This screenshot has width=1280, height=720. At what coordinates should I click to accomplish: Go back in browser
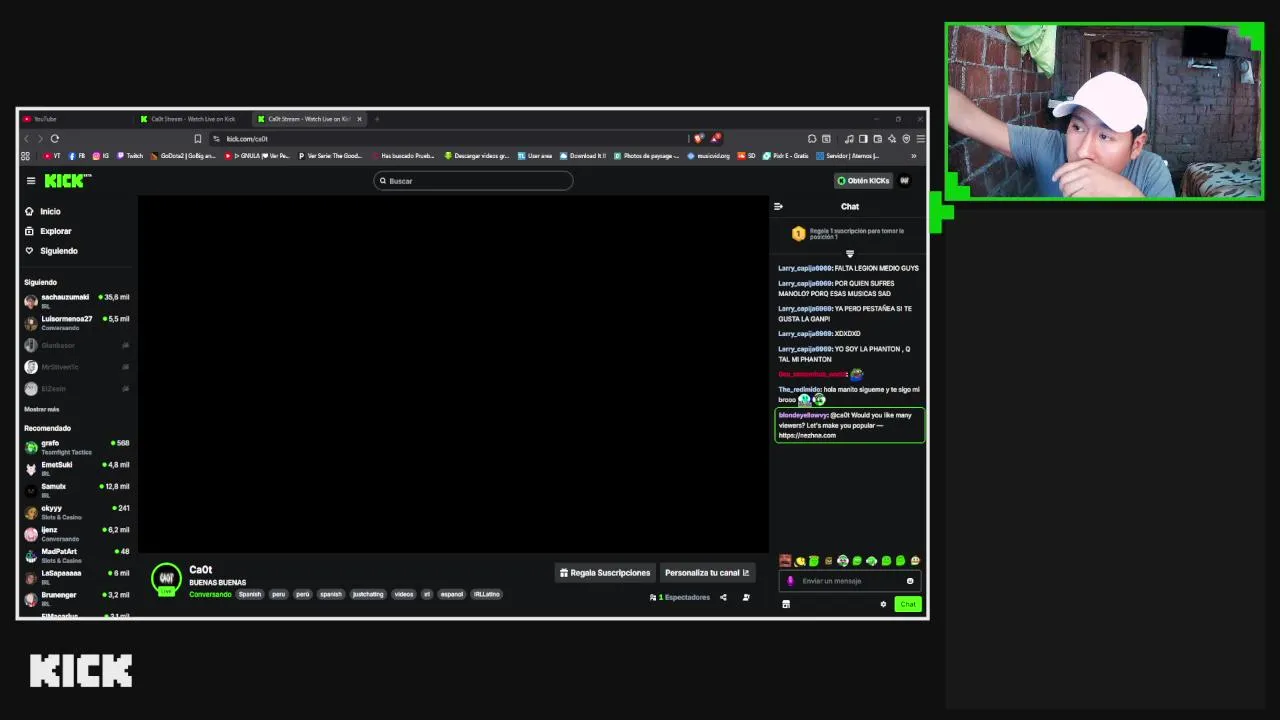[x=27, y=139]
